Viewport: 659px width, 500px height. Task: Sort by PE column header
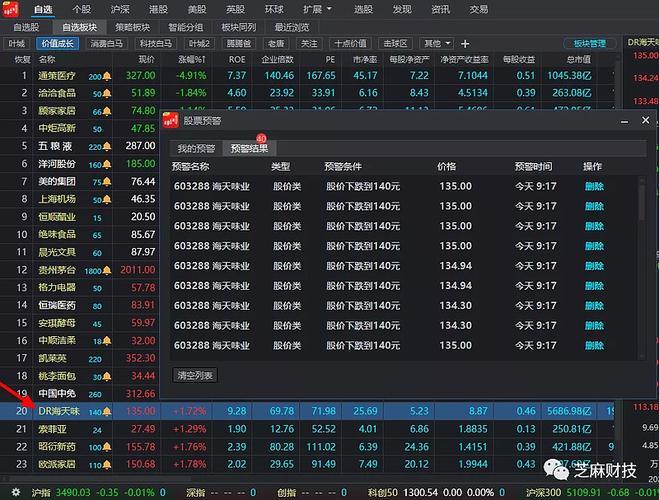coord(330,60)
